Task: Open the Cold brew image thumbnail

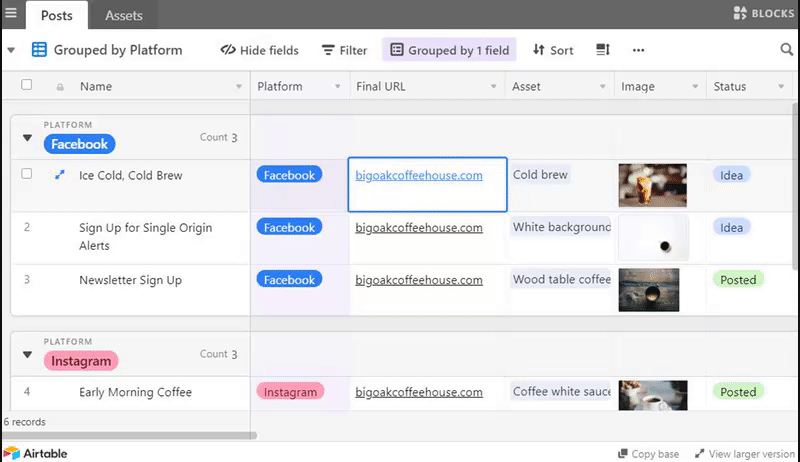Action: pyautogui.click(x=652, y=185)
